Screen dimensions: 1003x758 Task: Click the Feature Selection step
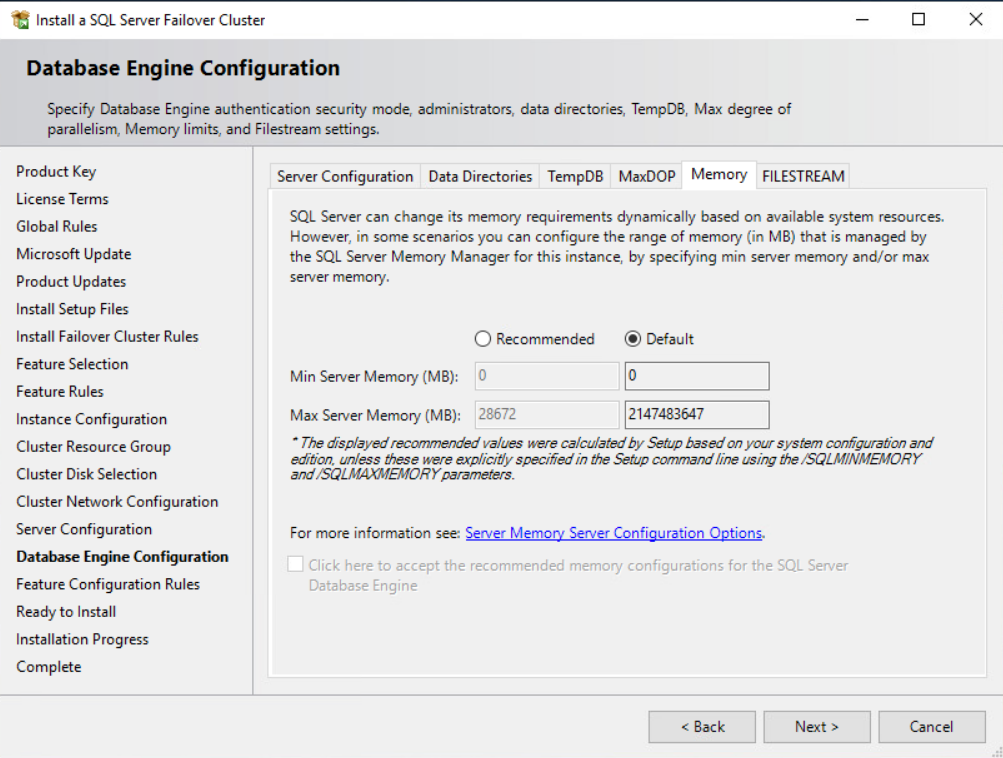(72, 364)
